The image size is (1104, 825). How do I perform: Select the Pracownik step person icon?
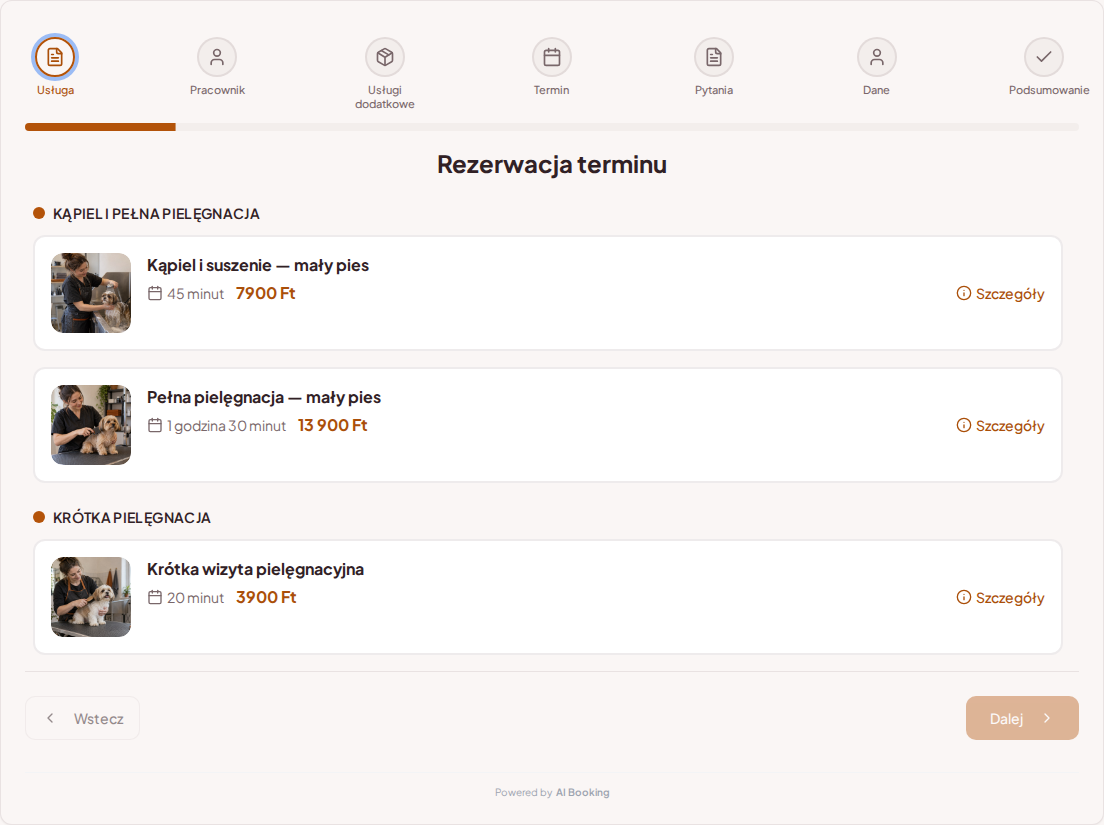[217, 57]
